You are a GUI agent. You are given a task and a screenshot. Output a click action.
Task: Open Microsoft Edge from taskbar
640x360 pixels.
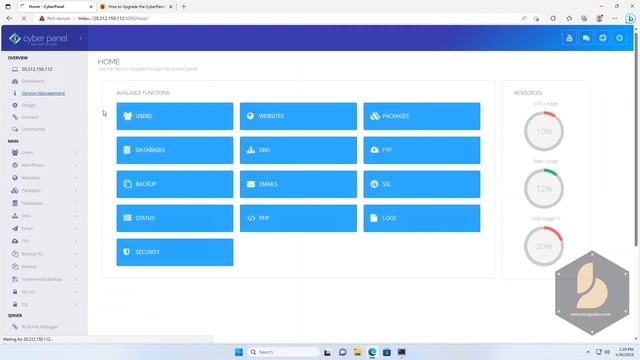(372, 352)
